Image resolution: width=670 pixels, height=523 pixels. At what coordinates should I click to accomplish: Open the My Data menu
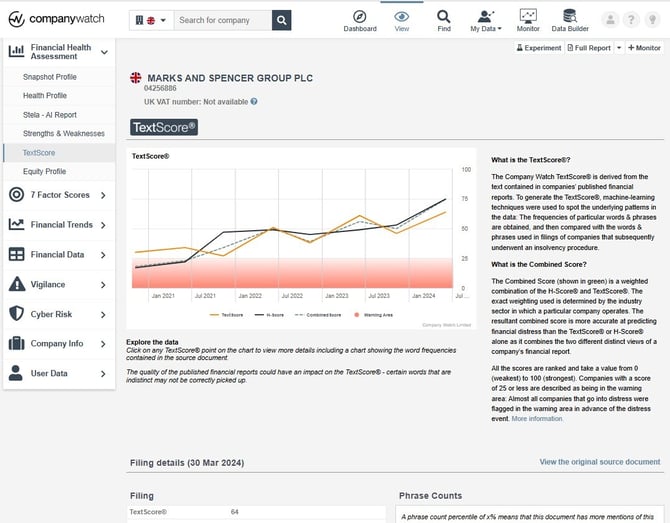click(x=486, y=21)
